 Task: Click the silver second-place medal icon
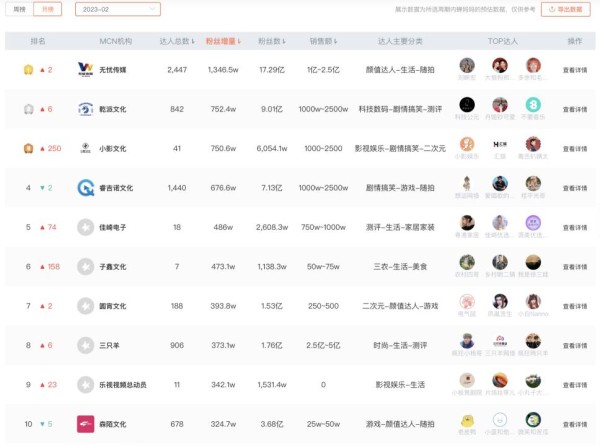[28, 109]
